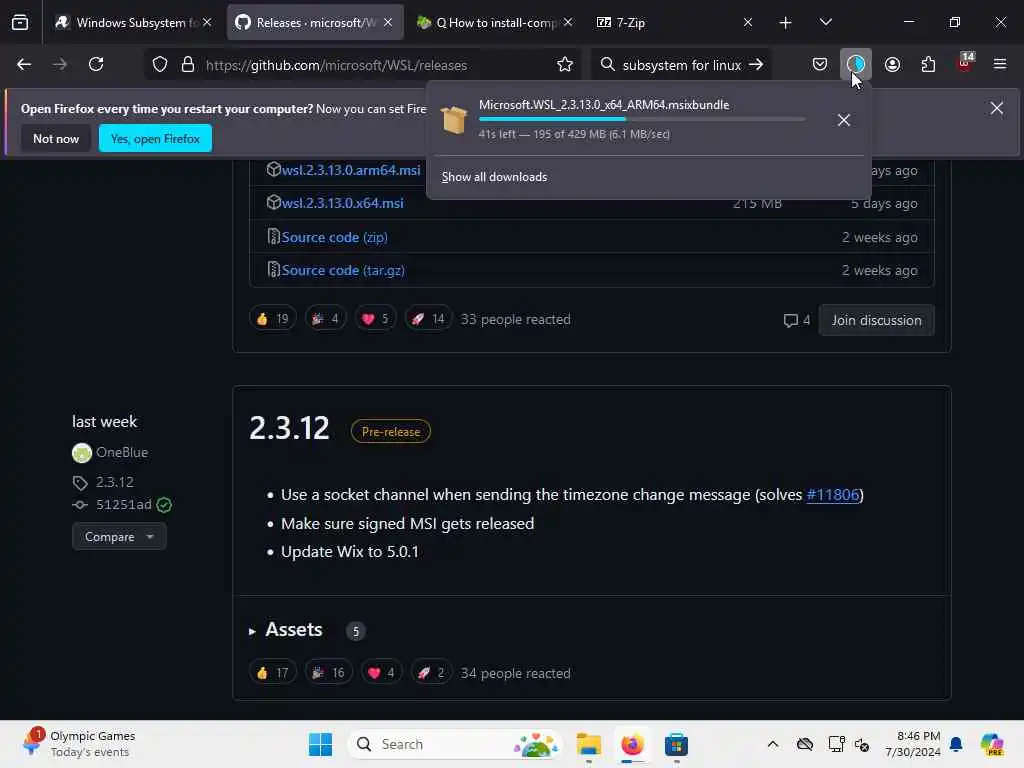The width and height of the screenshot is (1024, 768).
Task: Open issue #11806 link
Action: [x=833, y=494]
